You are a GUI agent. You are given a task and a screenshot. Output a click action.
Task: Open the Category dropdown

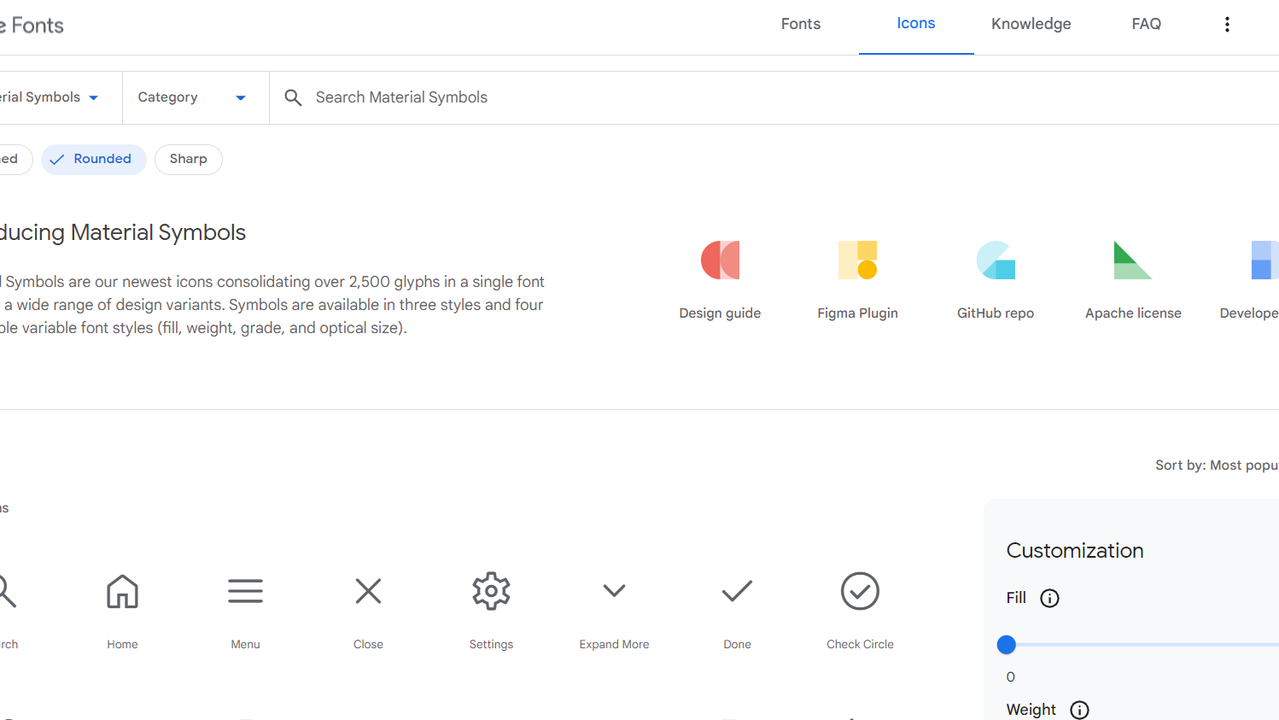click(x=195, y=97)
